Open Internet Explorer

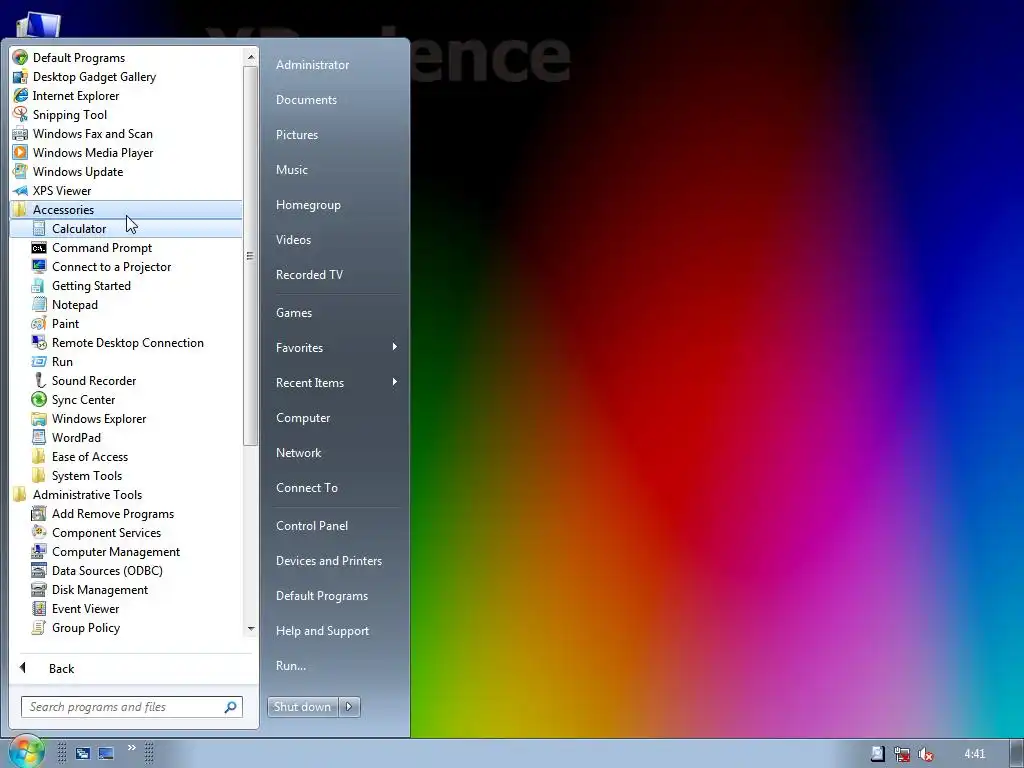(126, 96)
